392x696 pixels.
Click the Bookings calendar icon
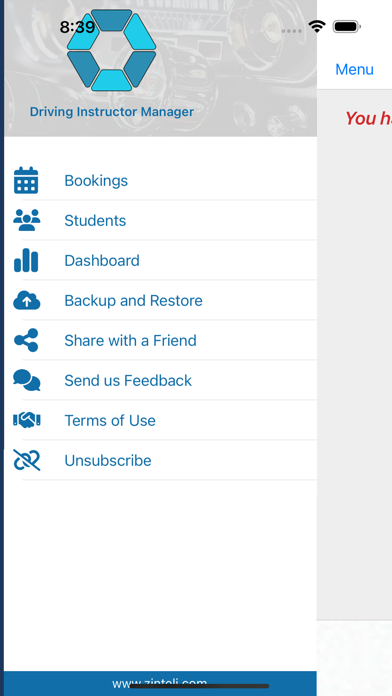pyautogui.click(x=26, y=180)
